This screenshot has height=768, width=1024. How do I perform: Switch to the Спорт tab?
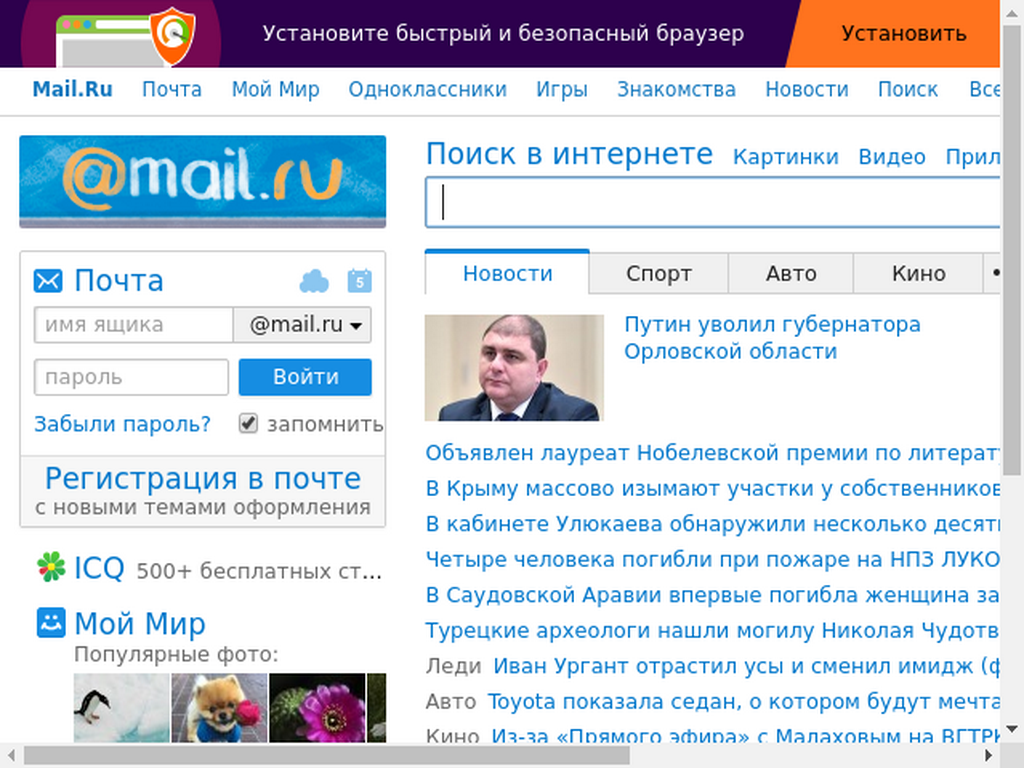(x=658, y=273)
